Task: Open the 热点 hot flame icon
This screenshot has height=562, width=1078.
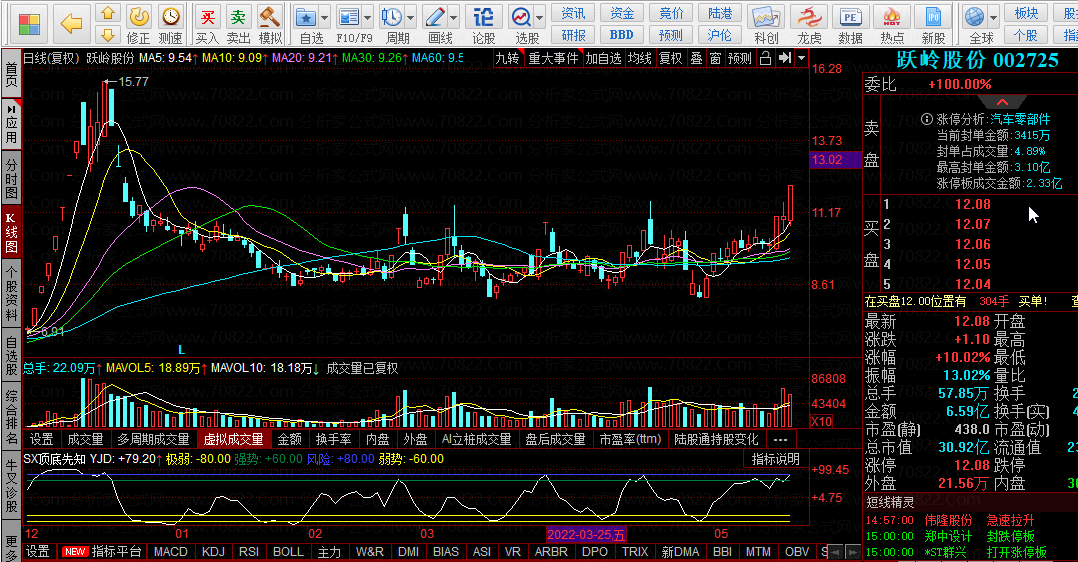Action: [x=892, y=17]
